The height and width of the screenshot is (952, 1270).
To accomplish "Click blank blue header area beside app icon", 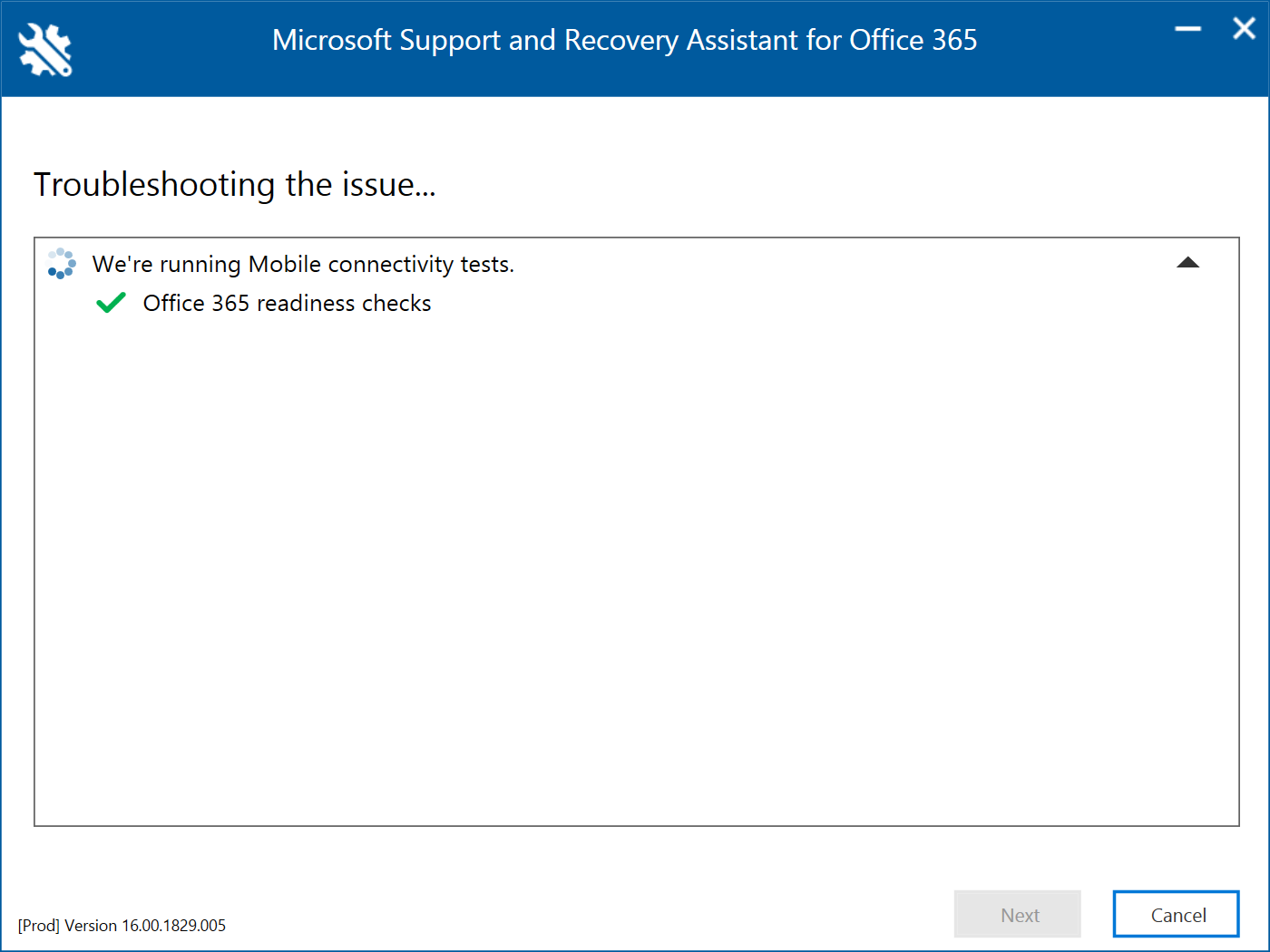I will coord(163,54).
